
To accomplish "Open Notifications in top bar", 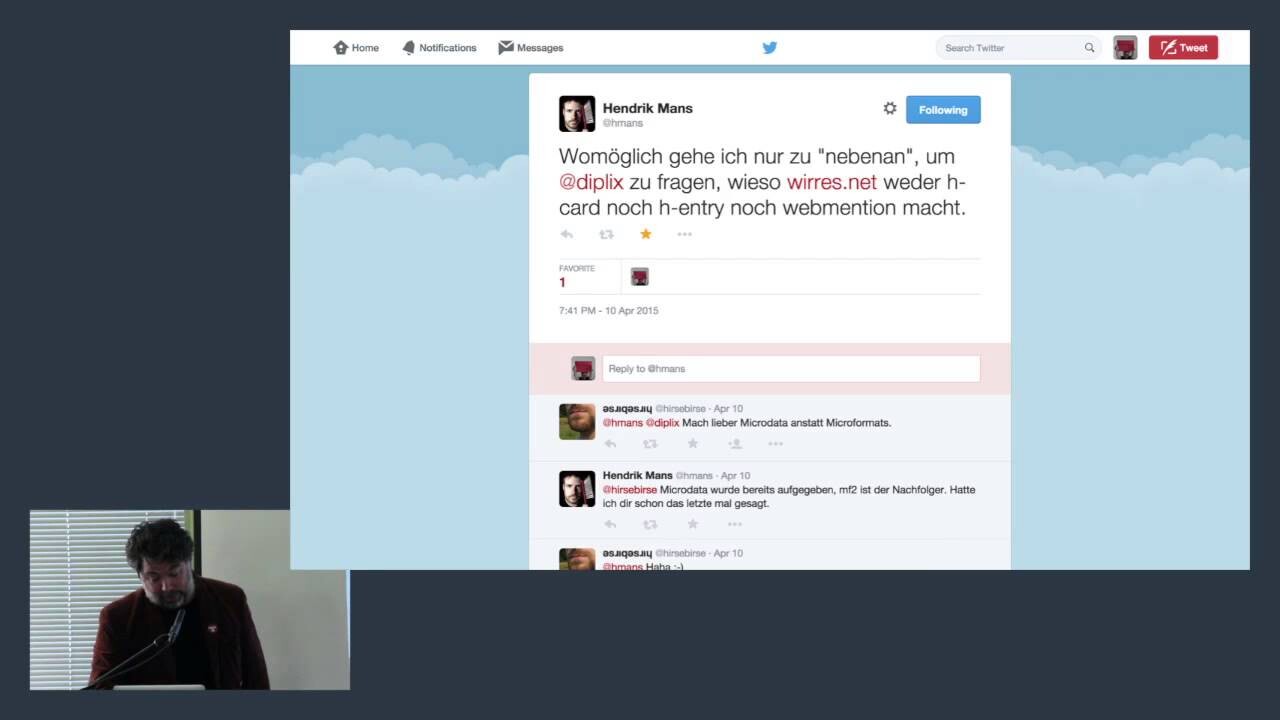I will [x=439, y=48].
